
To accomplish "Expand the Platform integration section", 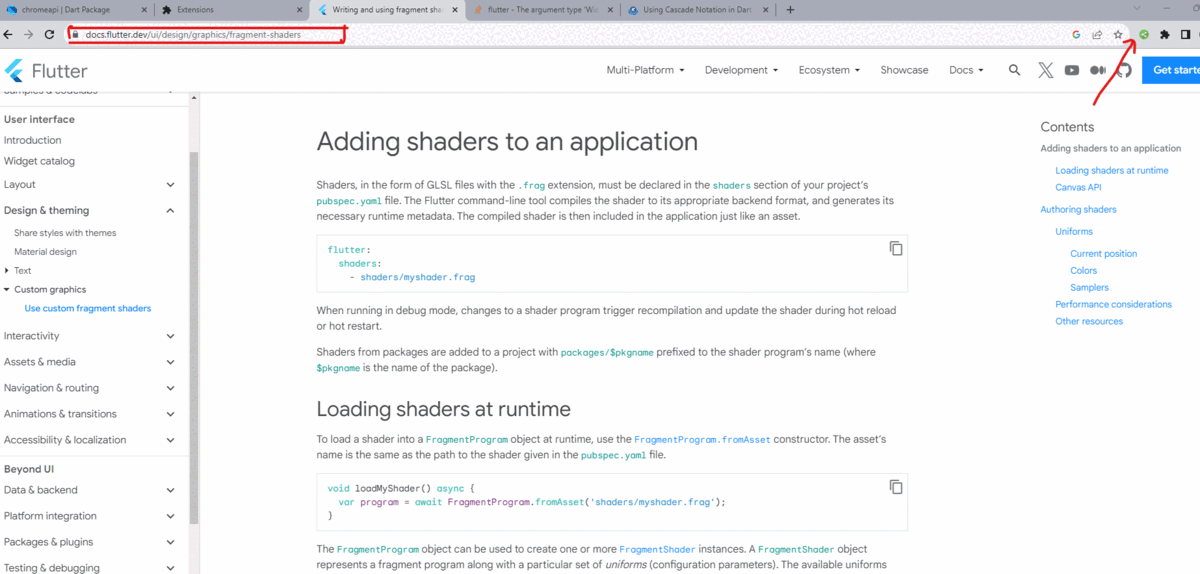I will [x=170, y=516].
